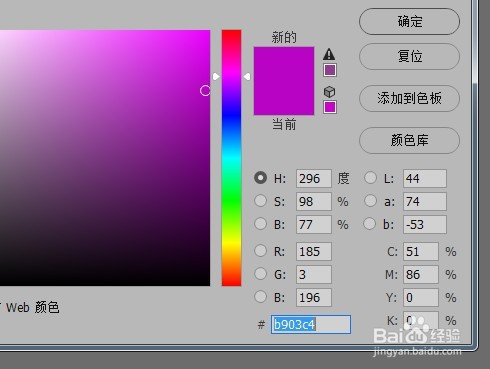Select the web-safe color swatch below the cube

pos(330,107)
